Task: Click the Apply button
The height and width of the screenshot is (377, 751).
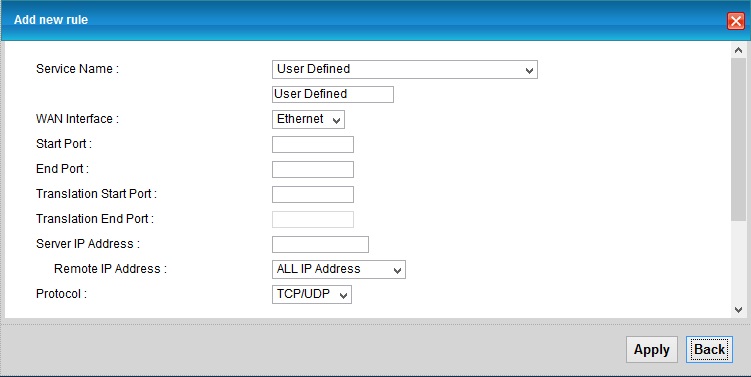Action: point(651,350)
